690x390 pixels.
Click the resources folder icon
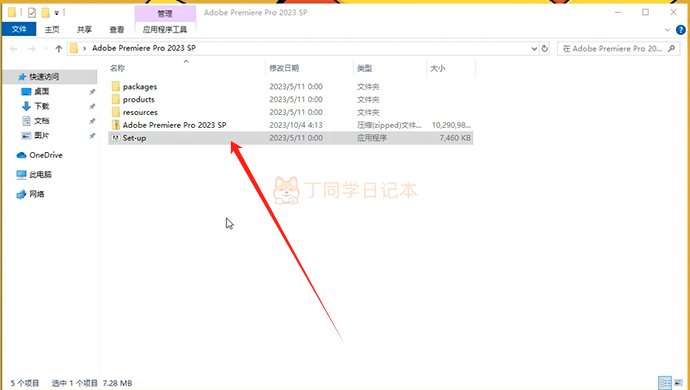[x=116, y=112]
